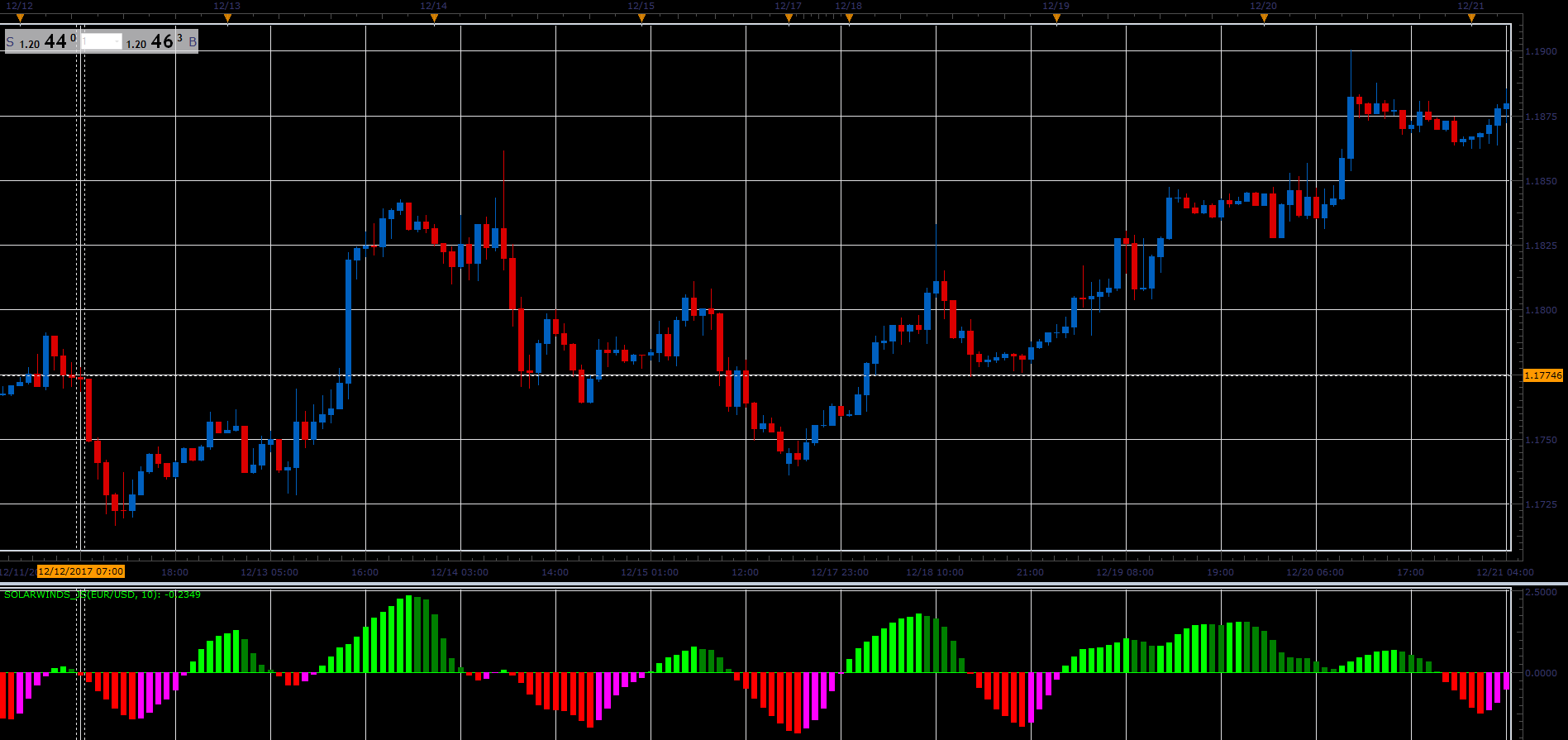Click the 2.5000 indicator scale label
This screenshot has width=1568, height=740.
(x=1541, y=593)
